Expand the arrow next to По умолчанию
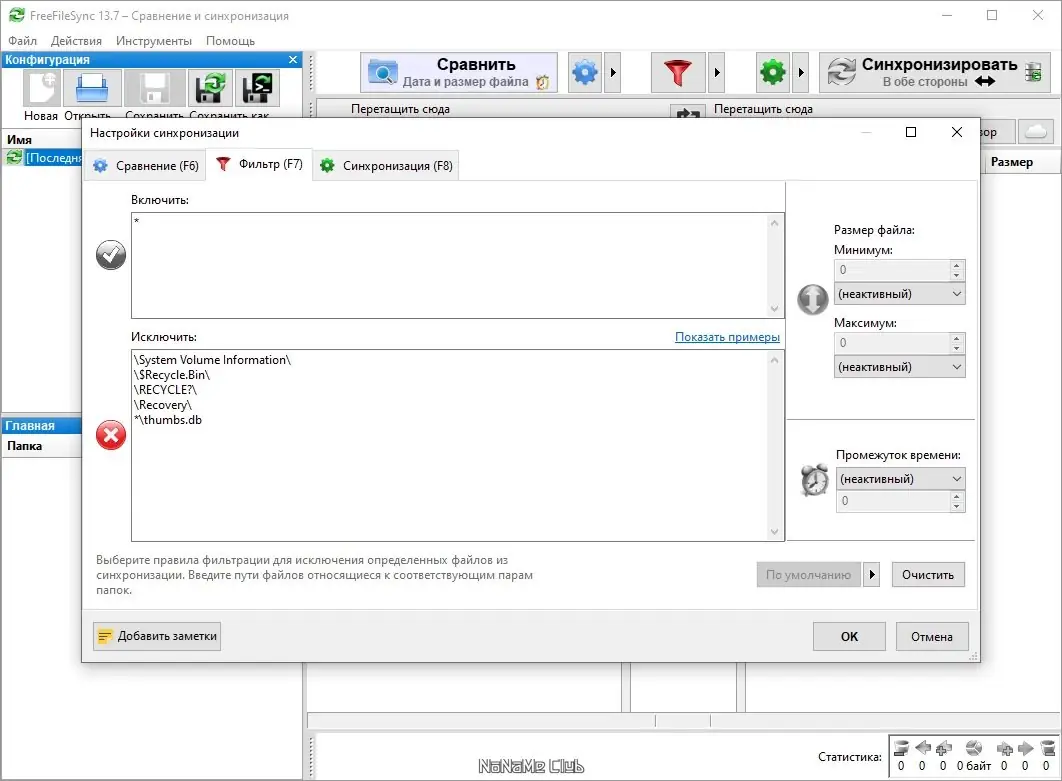The height and width of the screenshot is (781, 1062). click(x=872, y=574)
